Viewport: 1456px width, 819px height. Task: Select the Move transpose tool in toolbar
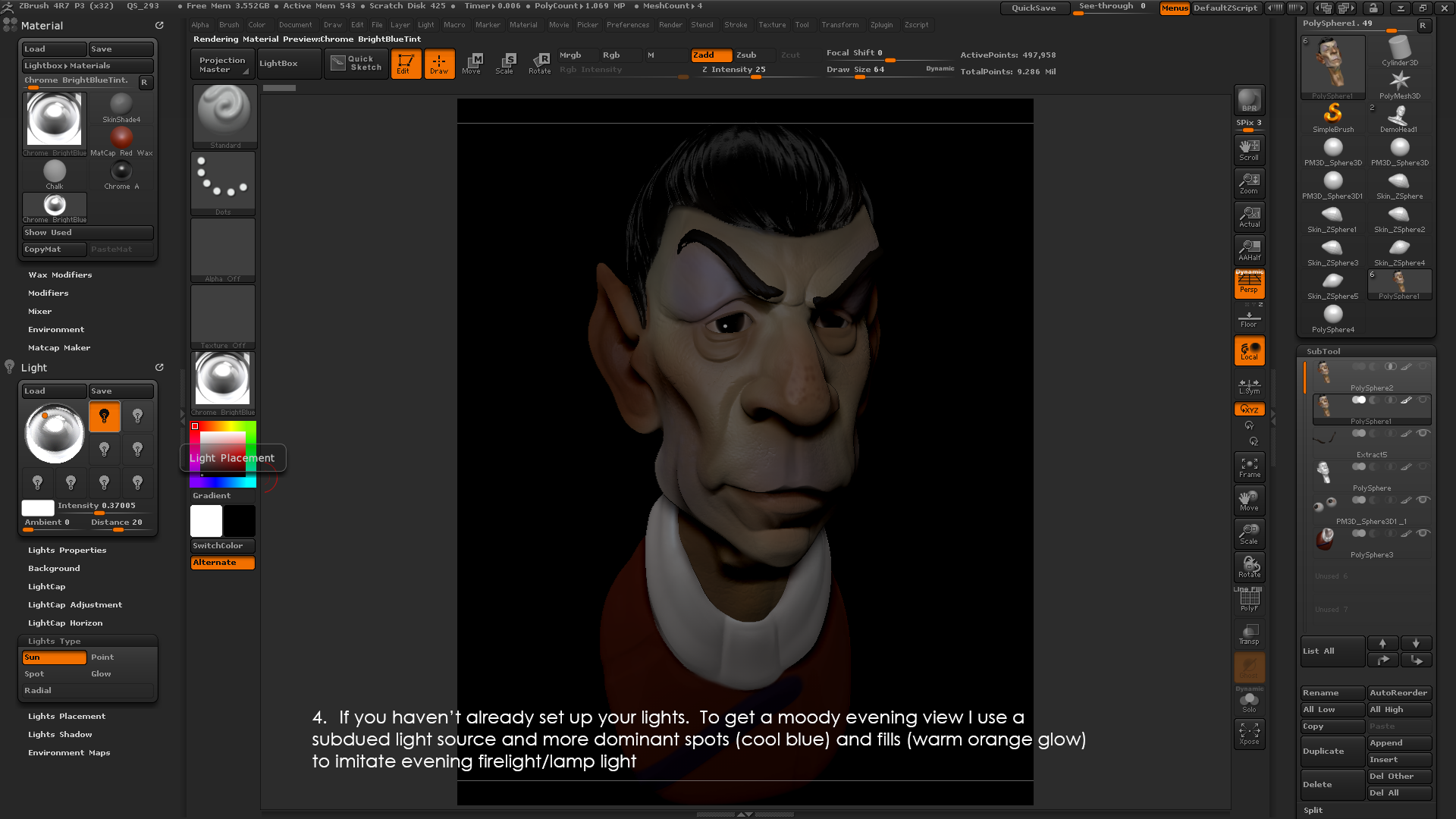[x=471, y=63]
